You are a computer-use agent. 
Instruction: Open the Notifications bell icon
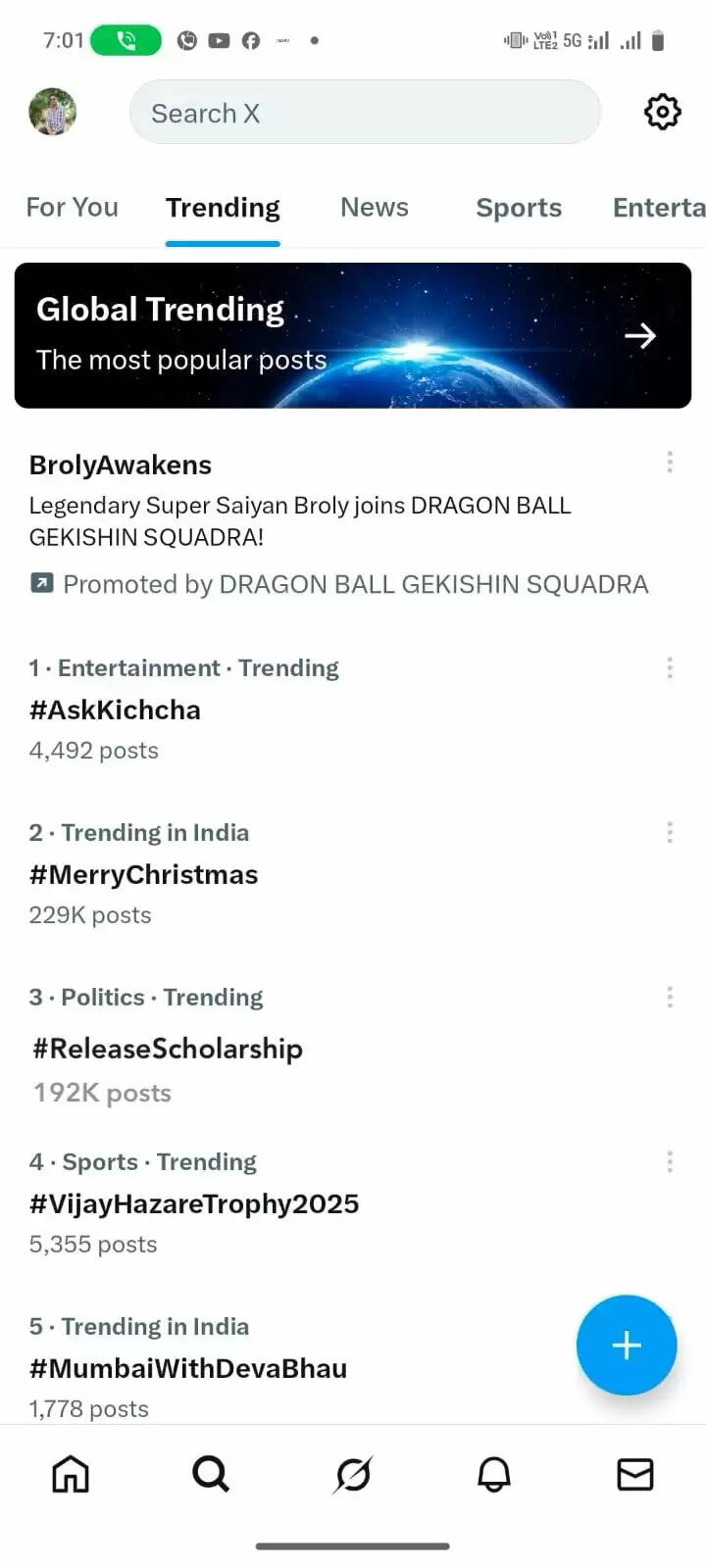494,1474
